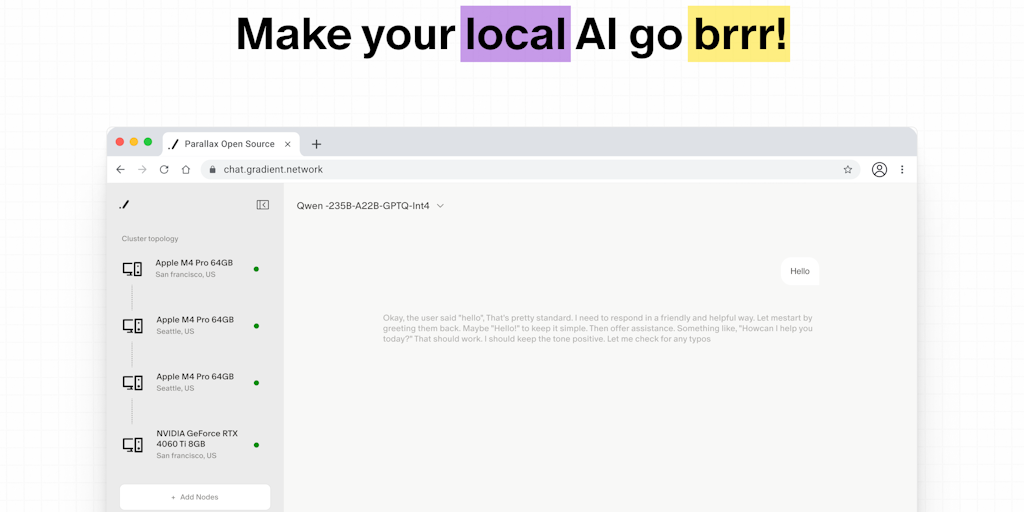
Task: Collapse the sidebar panel icon
Action: click(x=263, y=205)
